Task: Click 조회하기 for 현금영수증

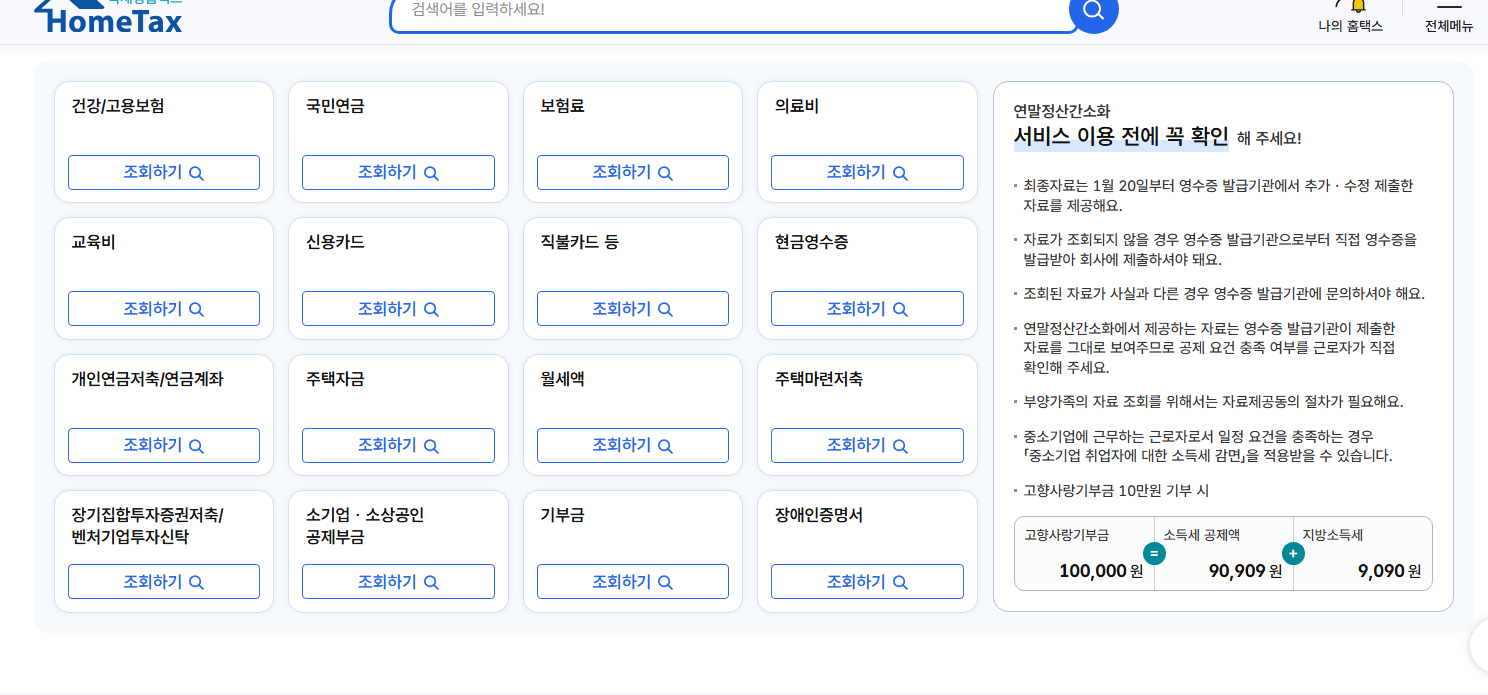Action: tap(866, 308)
